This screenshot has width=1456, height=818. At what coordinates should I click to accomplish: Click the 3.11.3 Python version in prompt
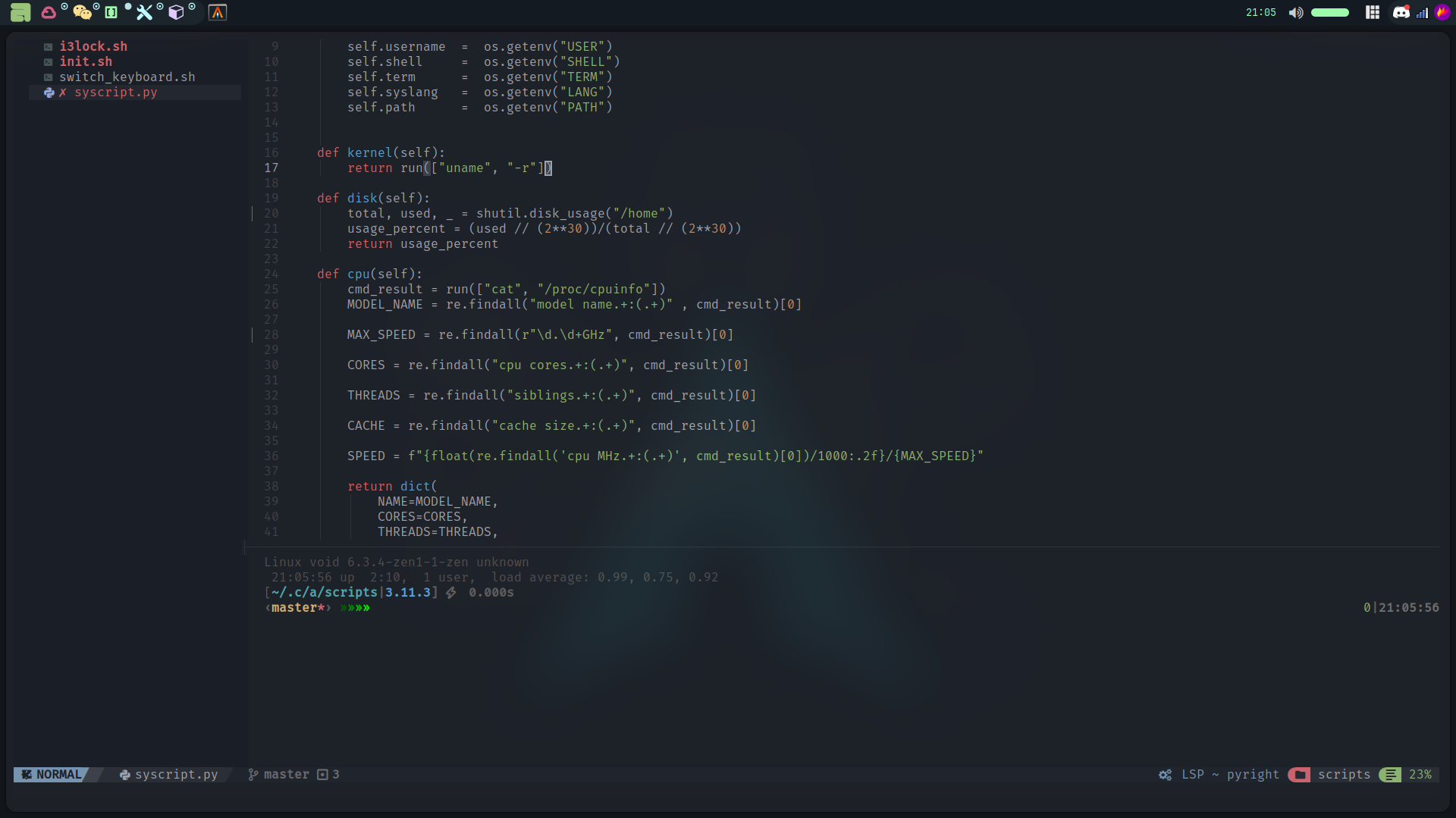(407, 592)
